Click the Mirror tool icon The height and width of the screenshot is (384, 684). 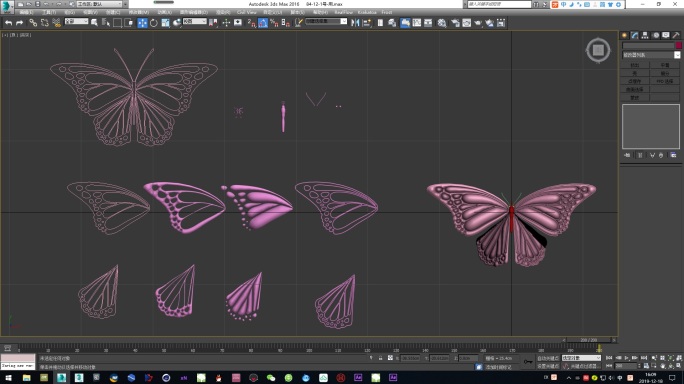(x=355, y=23)
